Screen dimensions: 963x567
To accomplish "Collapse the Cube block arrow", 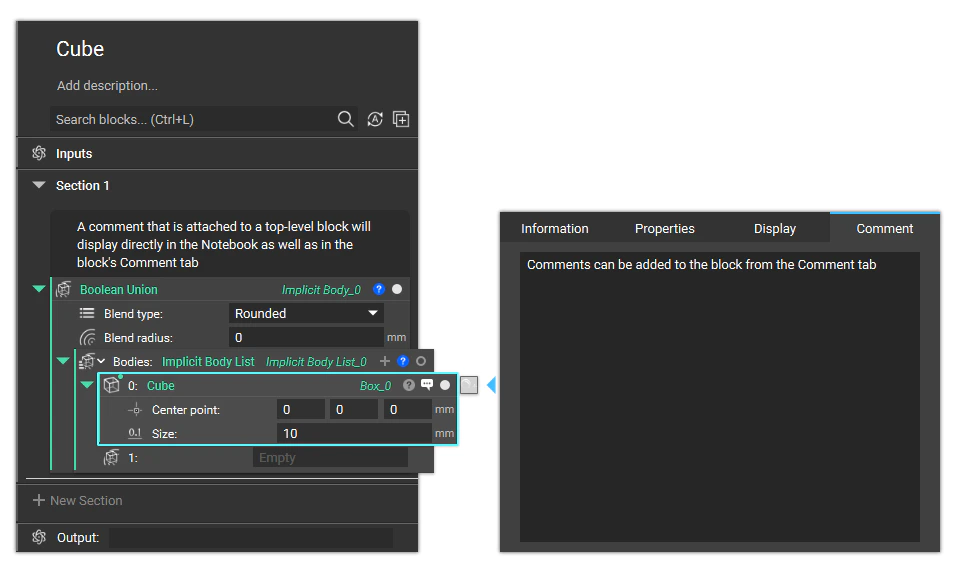I will pos(87,385).
